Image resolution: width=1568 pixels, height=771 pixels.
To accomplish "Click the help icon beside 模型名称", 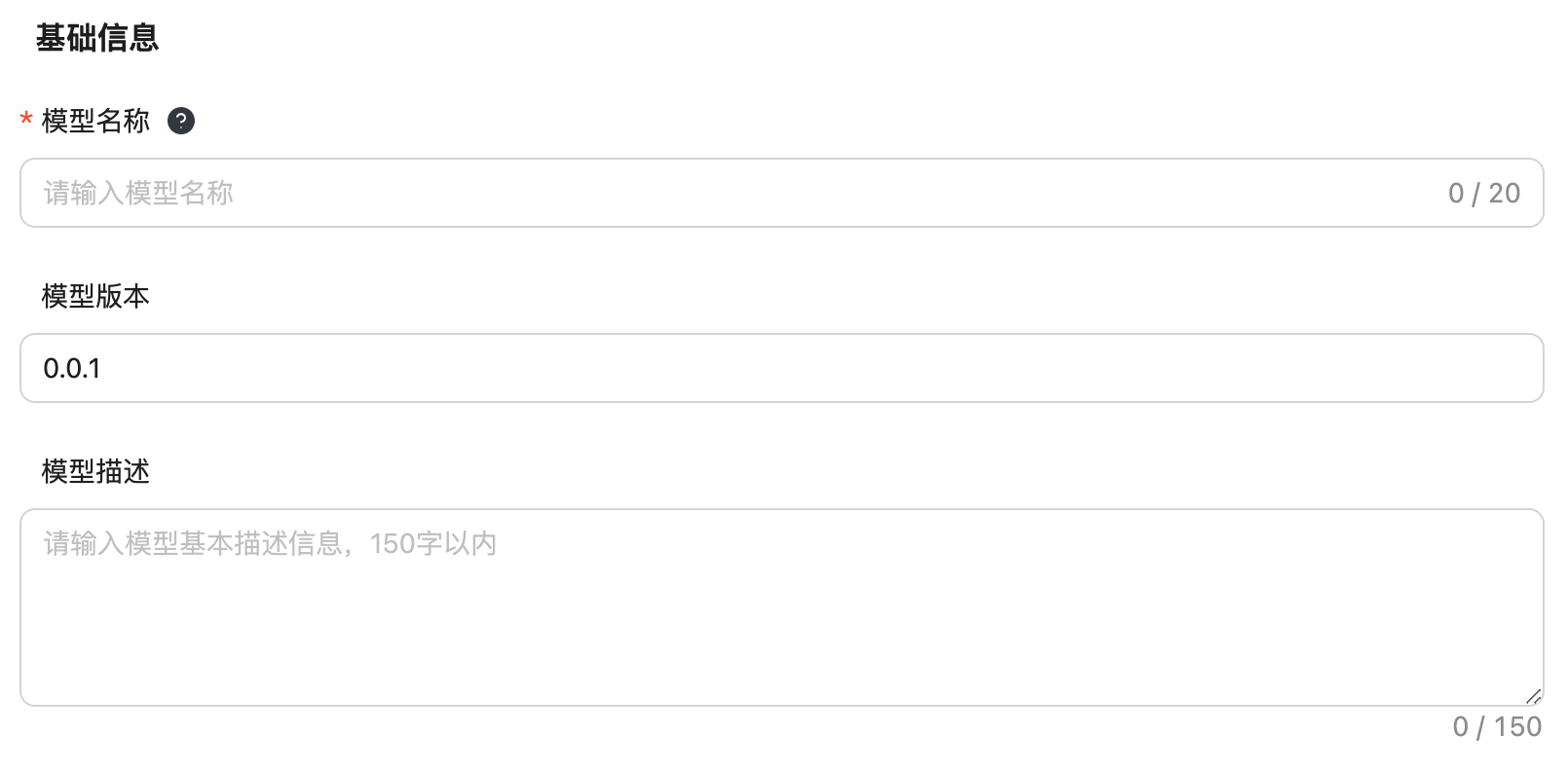I will pos(181,121).
